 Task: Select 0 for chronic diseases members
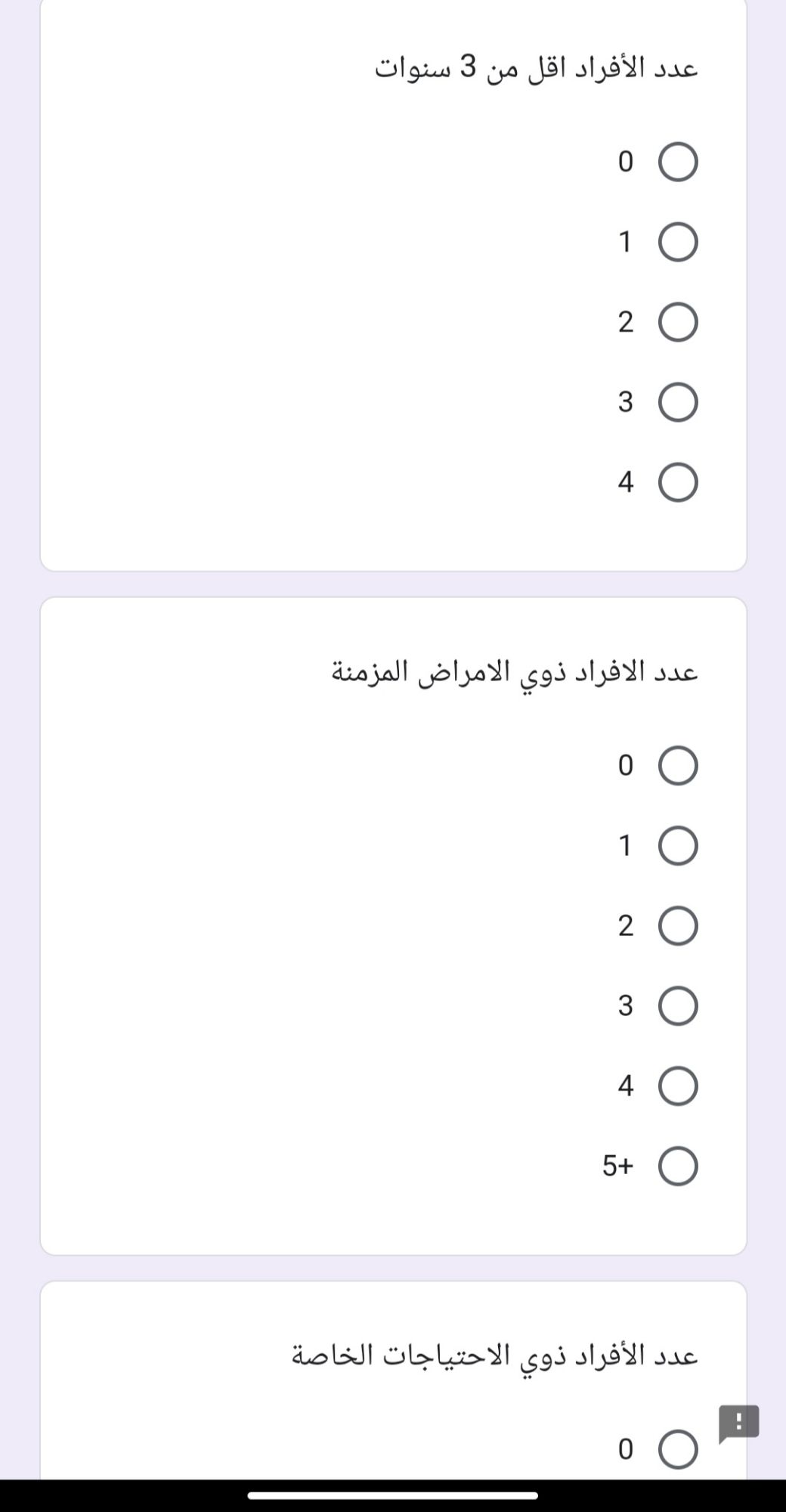tap(678, 766)
